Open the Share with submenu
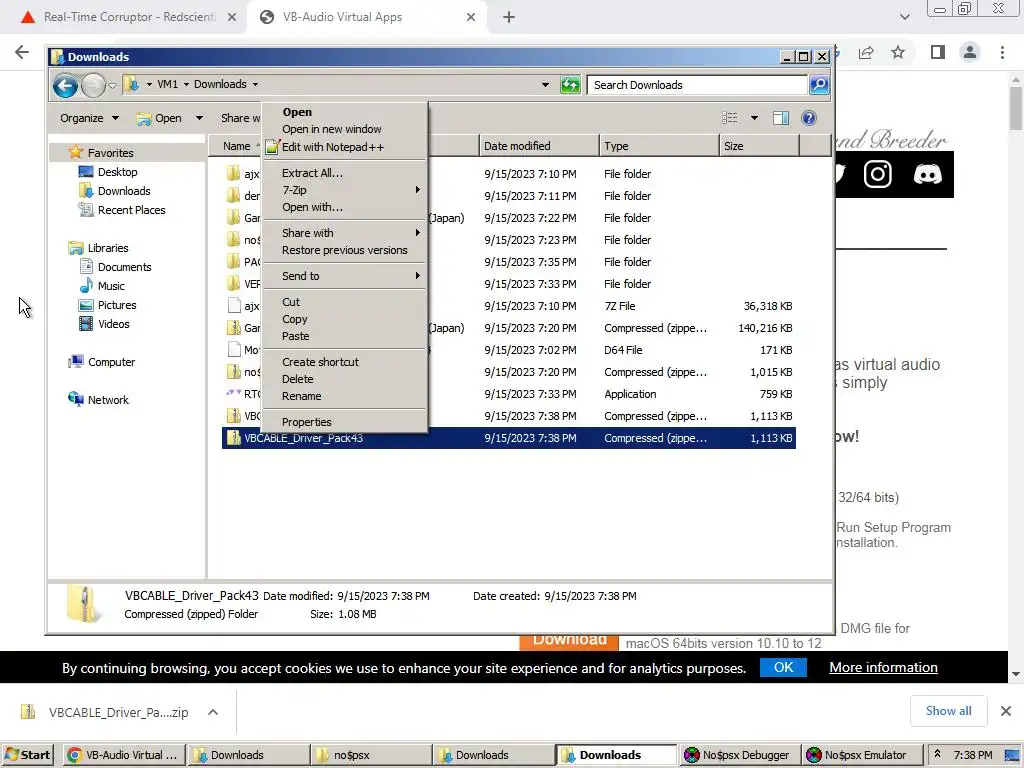1024x768 pixels. pos(345,233)
